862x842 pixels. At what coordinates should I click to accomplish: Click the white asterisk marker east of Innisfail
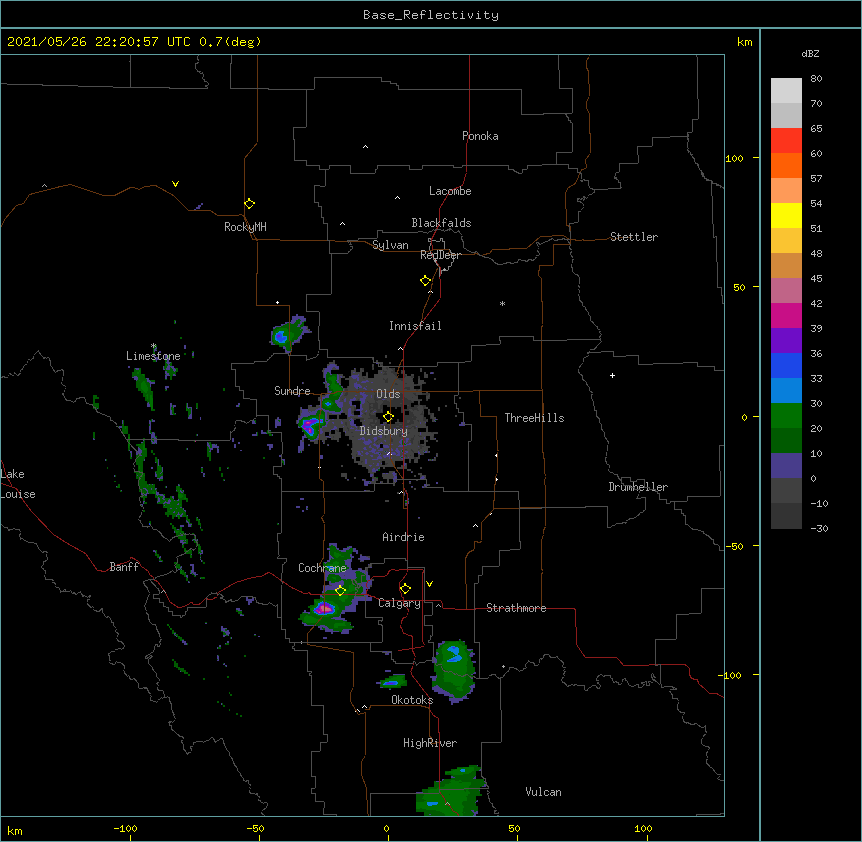coord(502,303)
